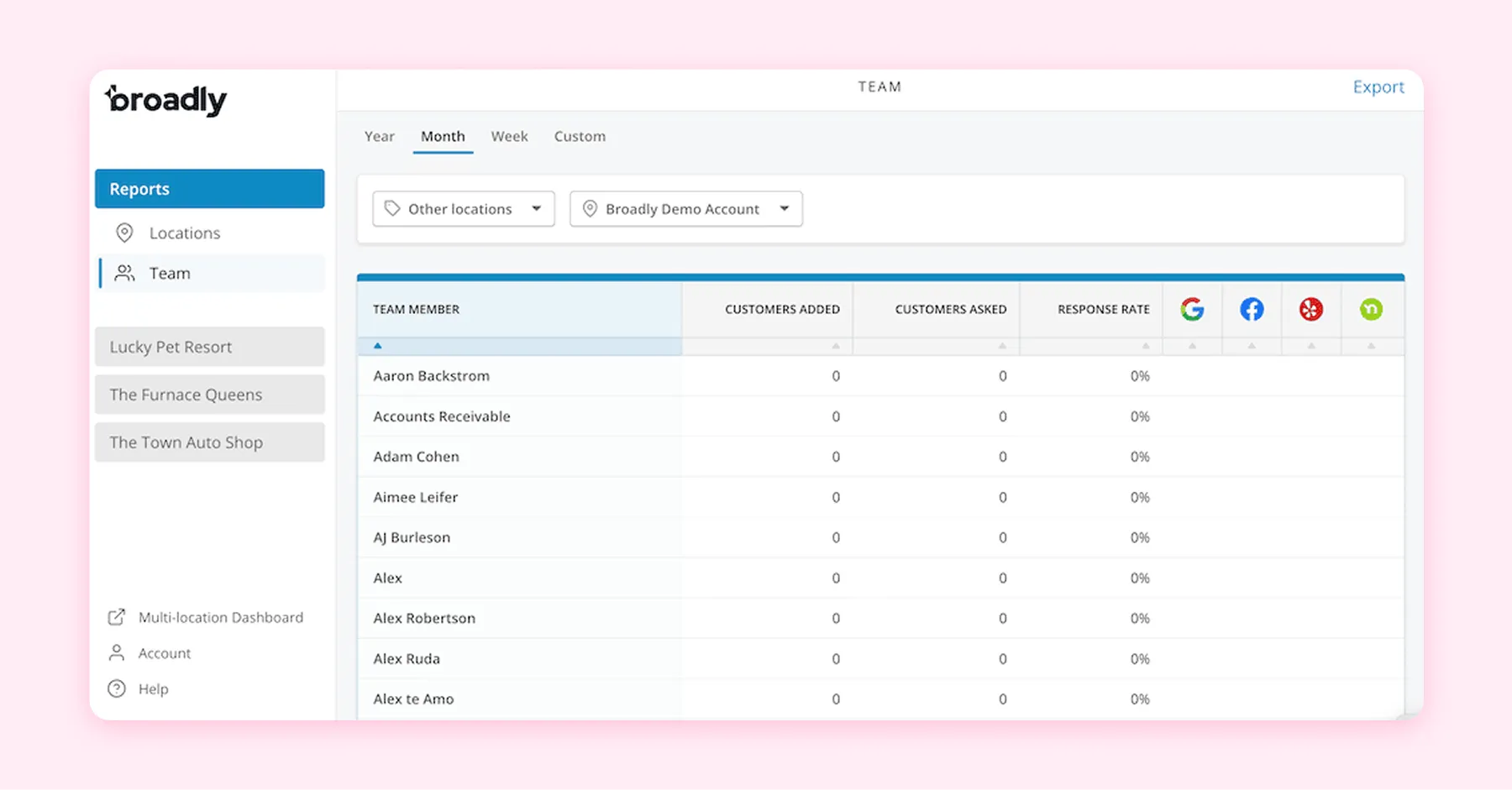Click Adam Cohen's customers added value
The width and height of the screenshot is (1512, 790).
(836, 457)
